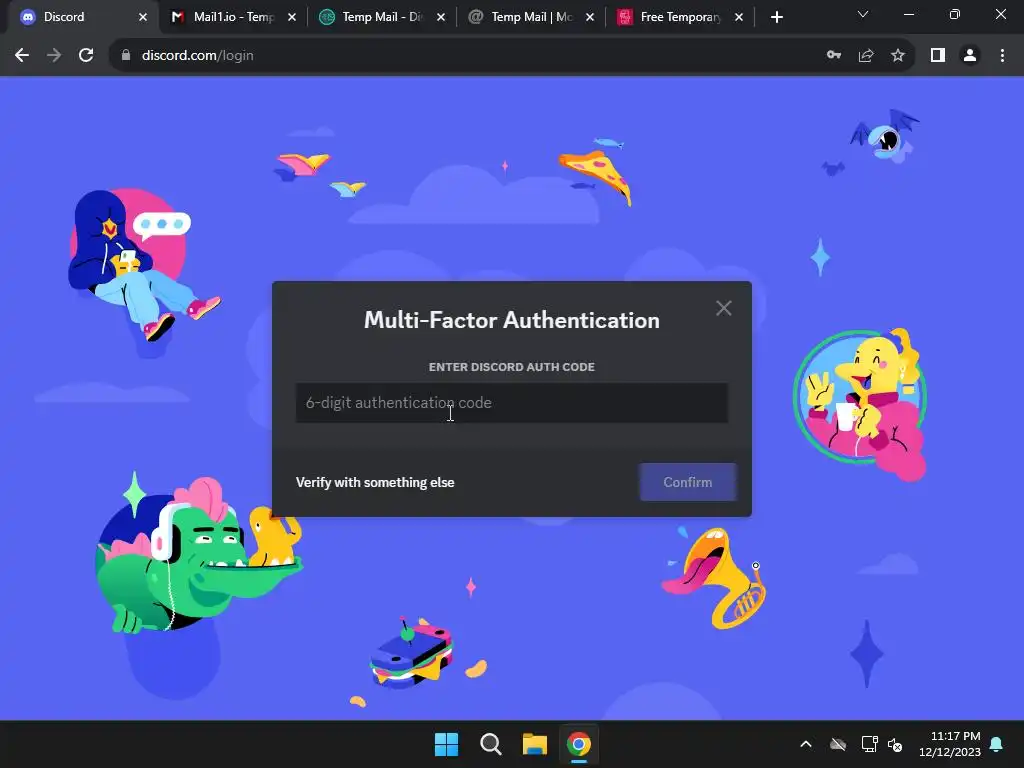Close the Temp Mail | Mo tab

[590, 17]
